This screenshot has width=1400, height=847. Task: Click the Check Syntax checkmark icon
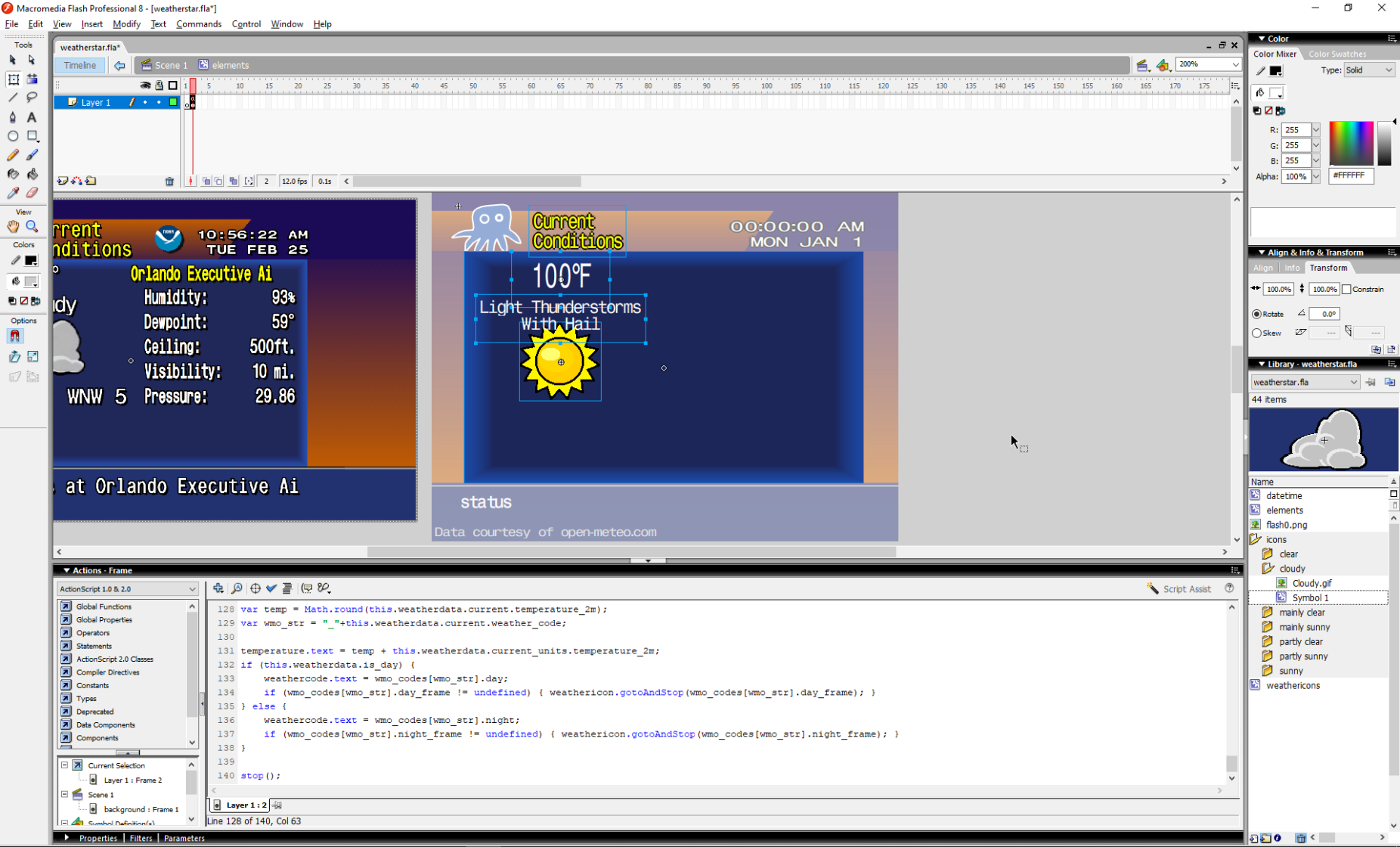[x=271, y=588]
